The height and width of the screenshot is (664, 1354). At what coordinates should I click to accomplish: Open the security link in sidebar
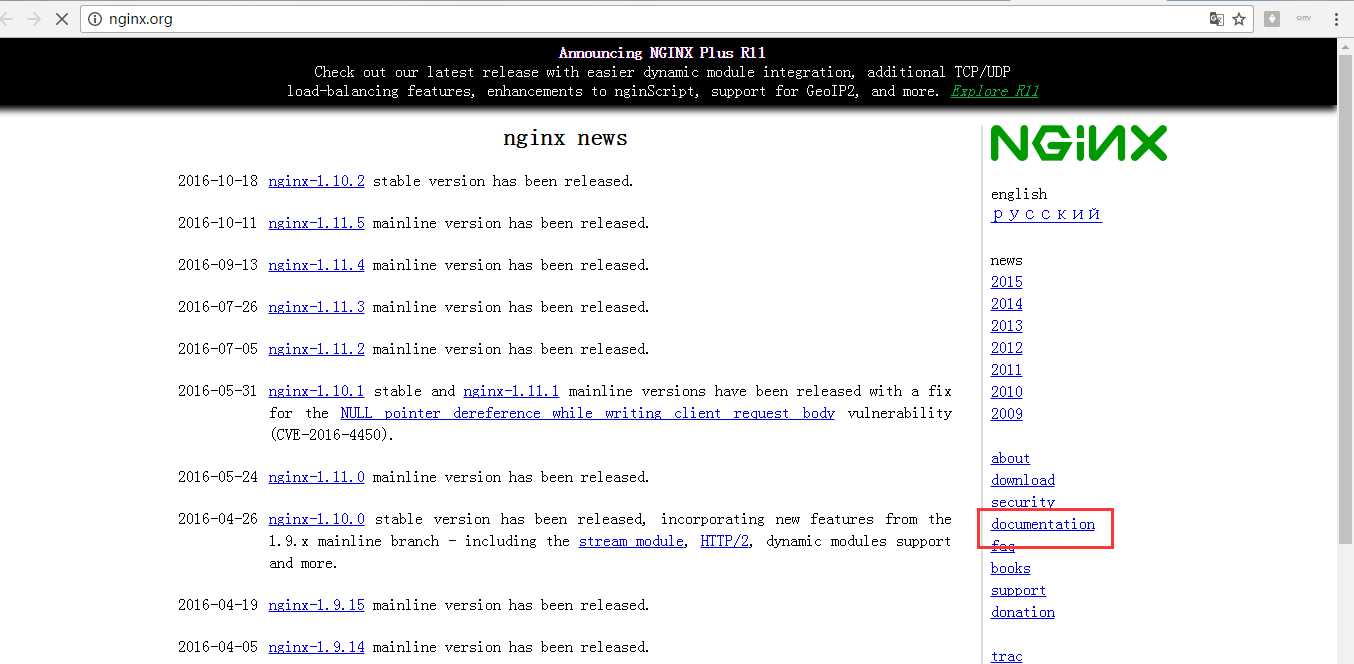1023,503
